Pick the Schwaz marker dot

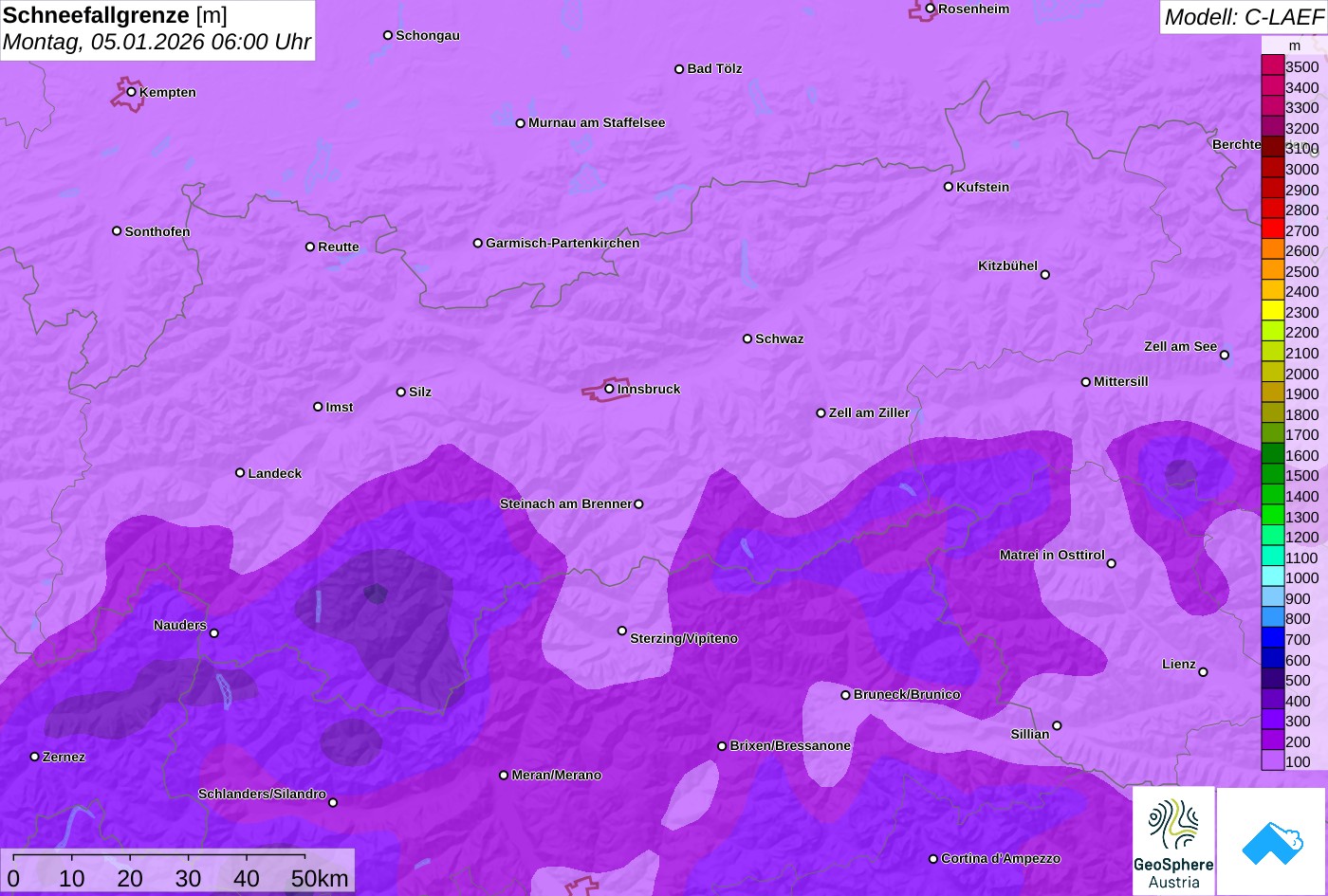[x=747, y=338]
